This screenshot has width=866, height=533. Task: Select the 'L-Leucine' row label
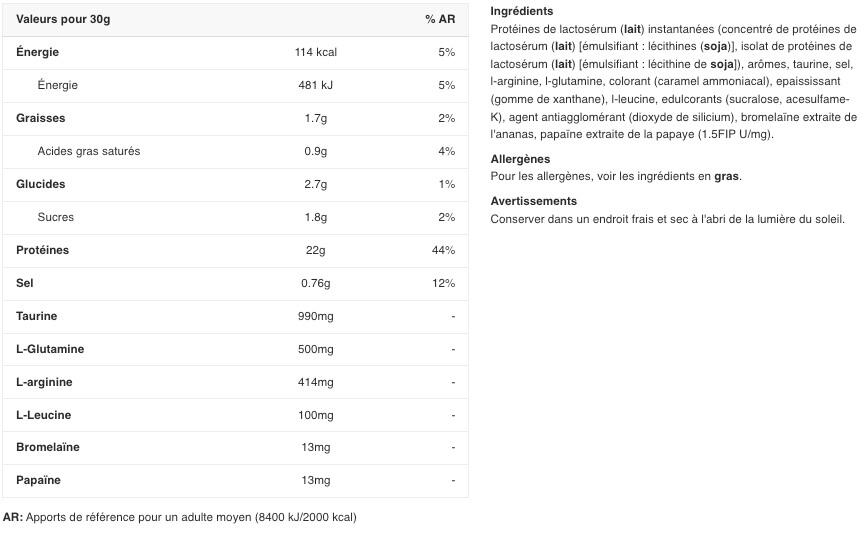[x=44, y=415]
